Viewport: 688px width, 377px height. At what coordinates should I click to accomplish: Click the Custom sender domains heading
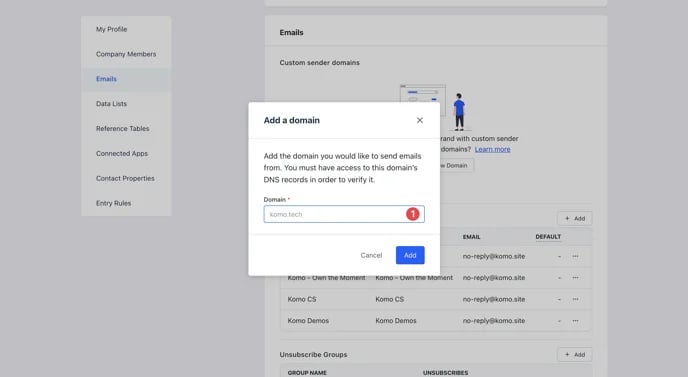[319, 63]
